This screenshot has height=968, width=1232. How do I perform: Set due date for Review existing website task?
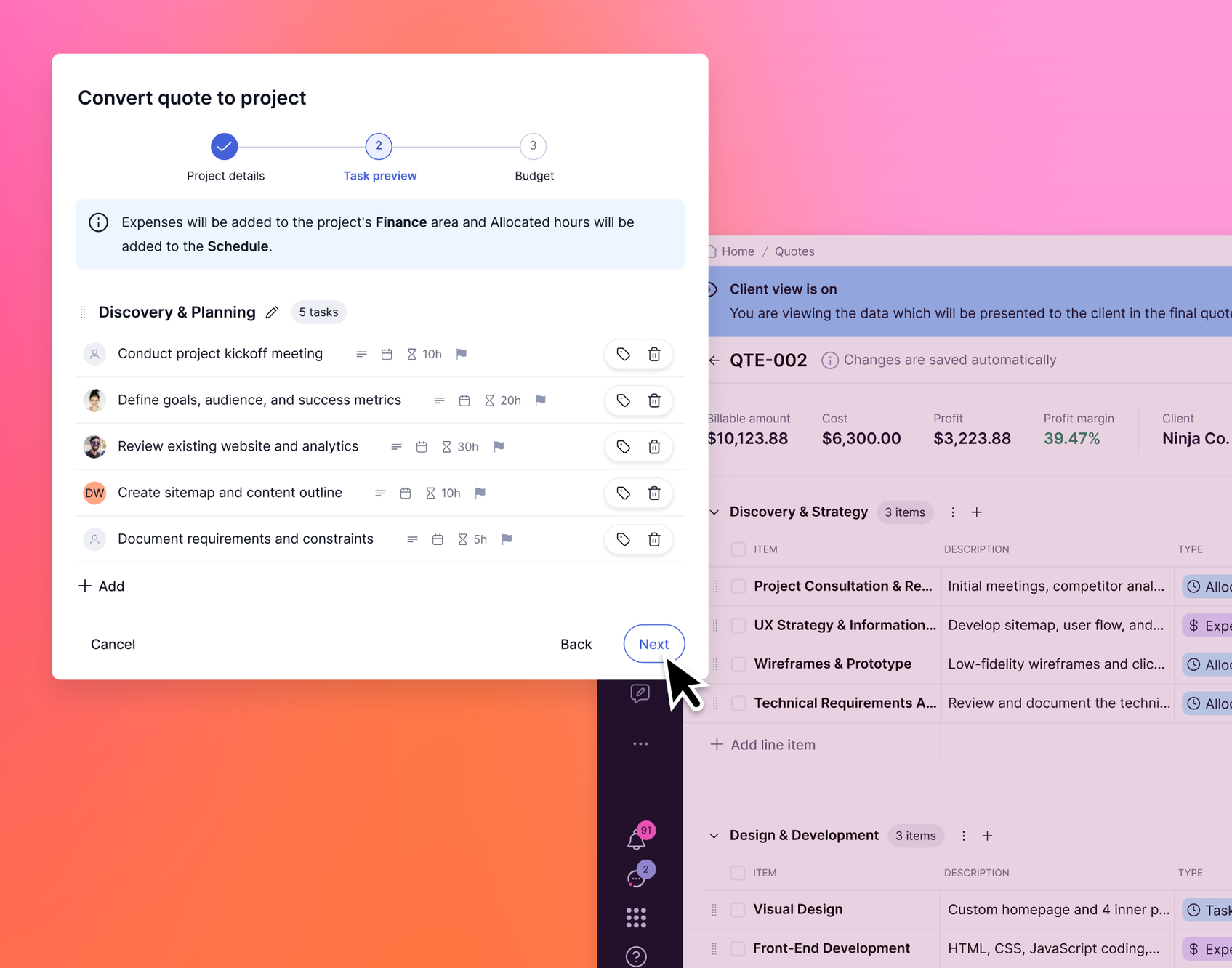tap(422, 446)
